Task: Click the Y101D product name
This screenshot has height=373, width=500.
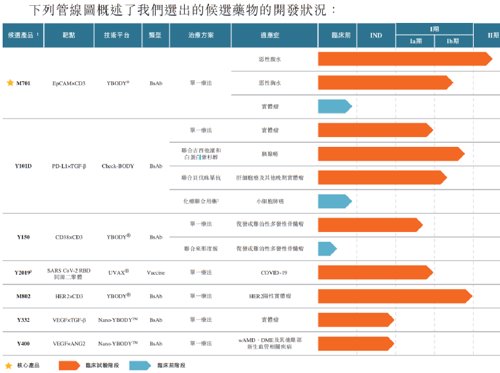Action: click(23, 166)
